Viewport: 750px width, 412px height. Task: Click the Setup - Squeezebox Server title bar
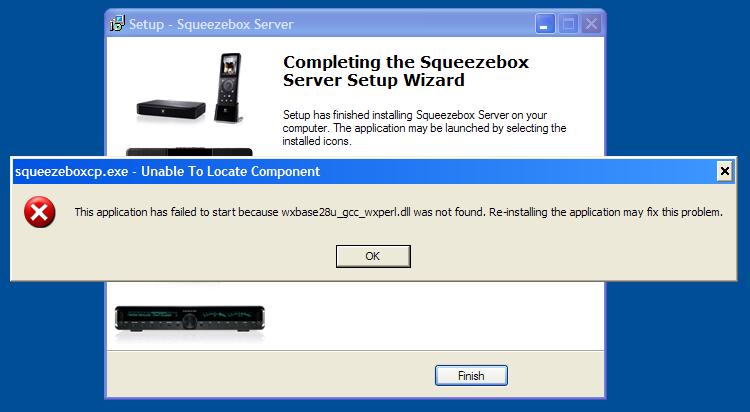[320, 24]
